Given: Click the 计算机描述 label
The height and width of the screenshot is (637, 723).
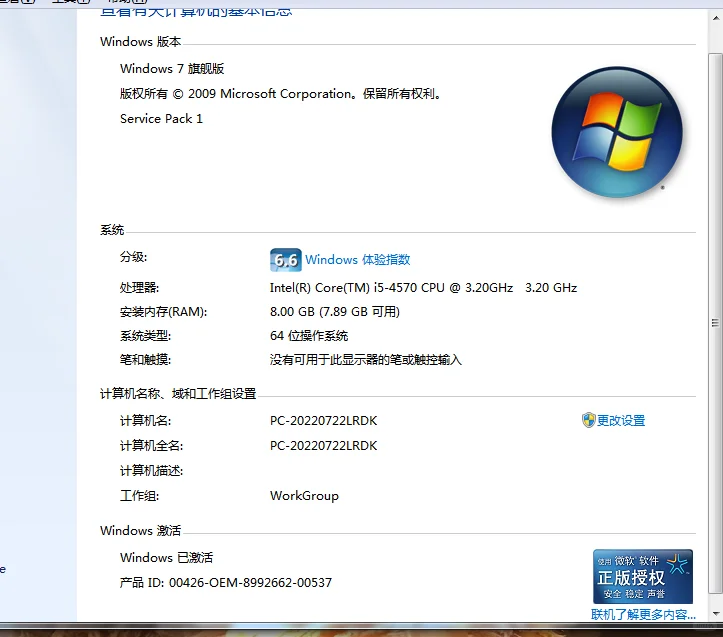Looking at the screenshot, I should coord(151,471).
